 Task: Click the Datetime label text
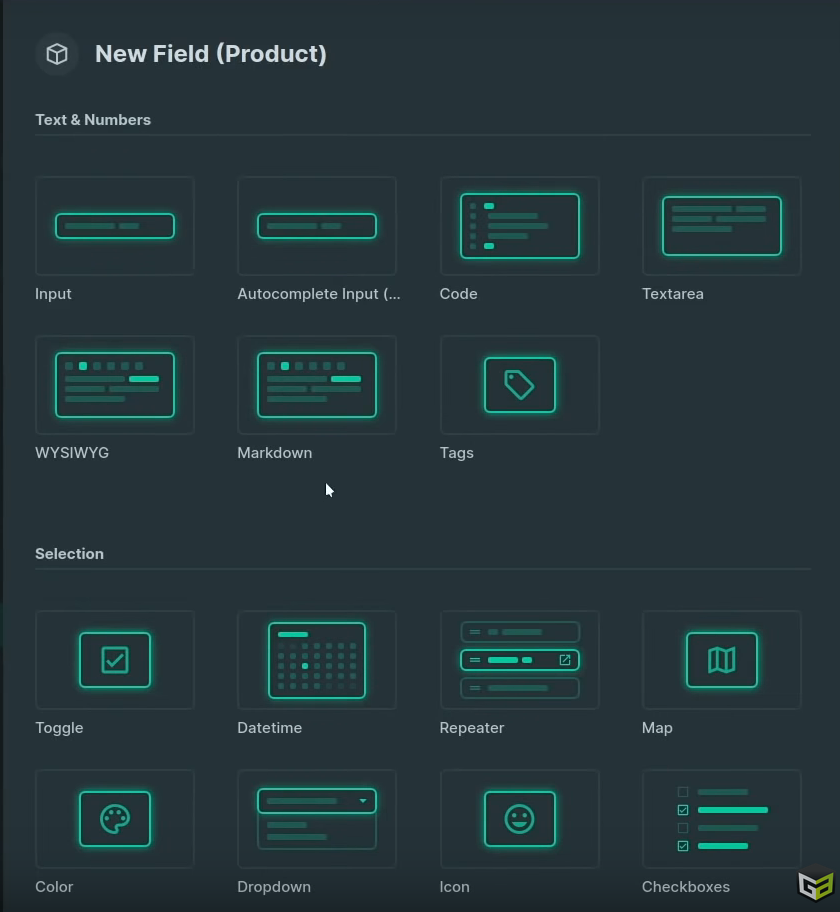[x=269, y=728]
